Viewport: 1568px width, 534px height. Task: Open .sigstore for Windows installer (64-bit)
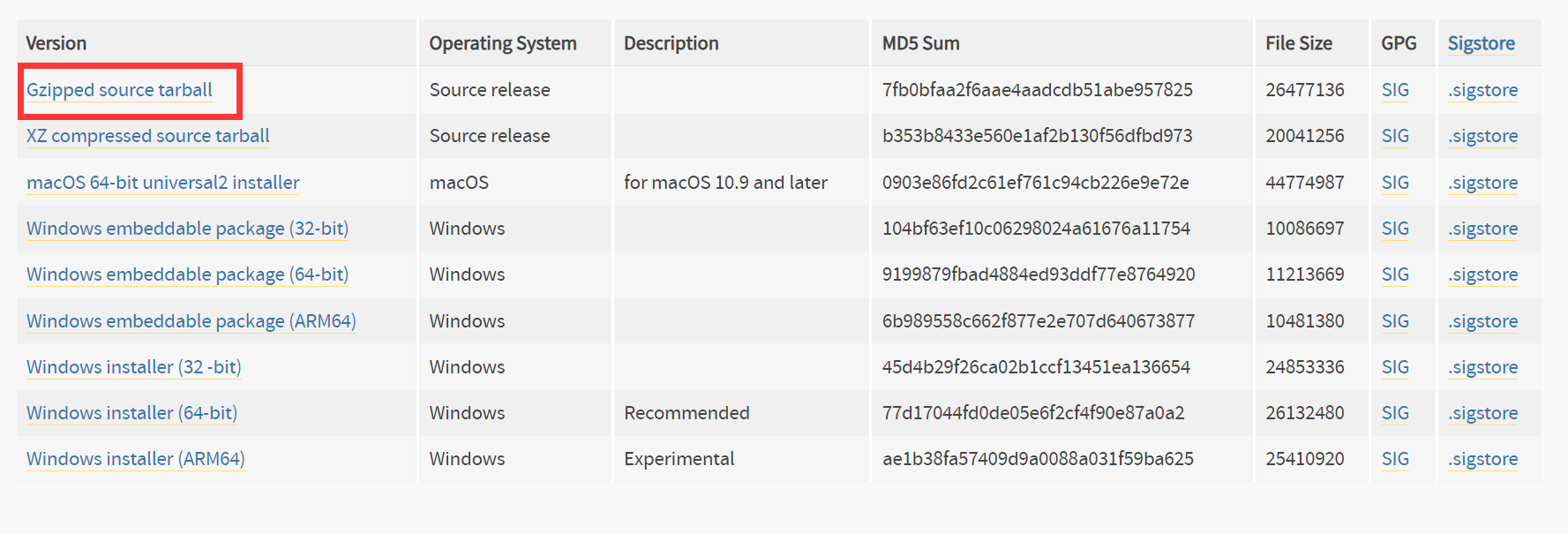coord(1482,413)
